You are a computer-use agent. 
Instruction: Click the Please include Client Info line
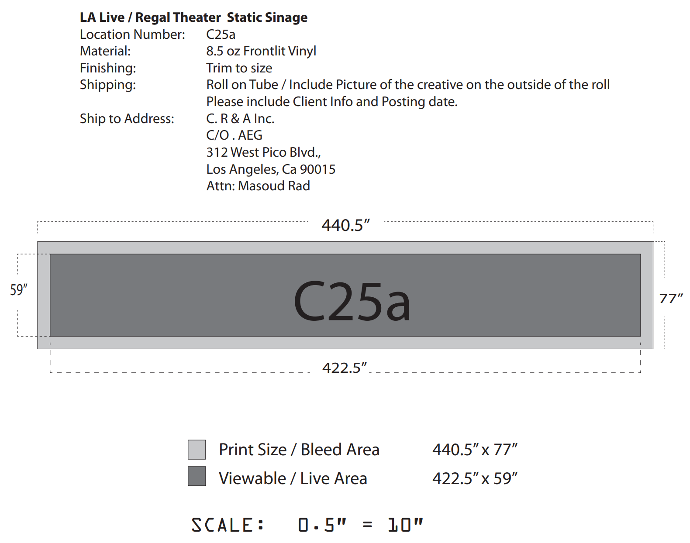332,102
